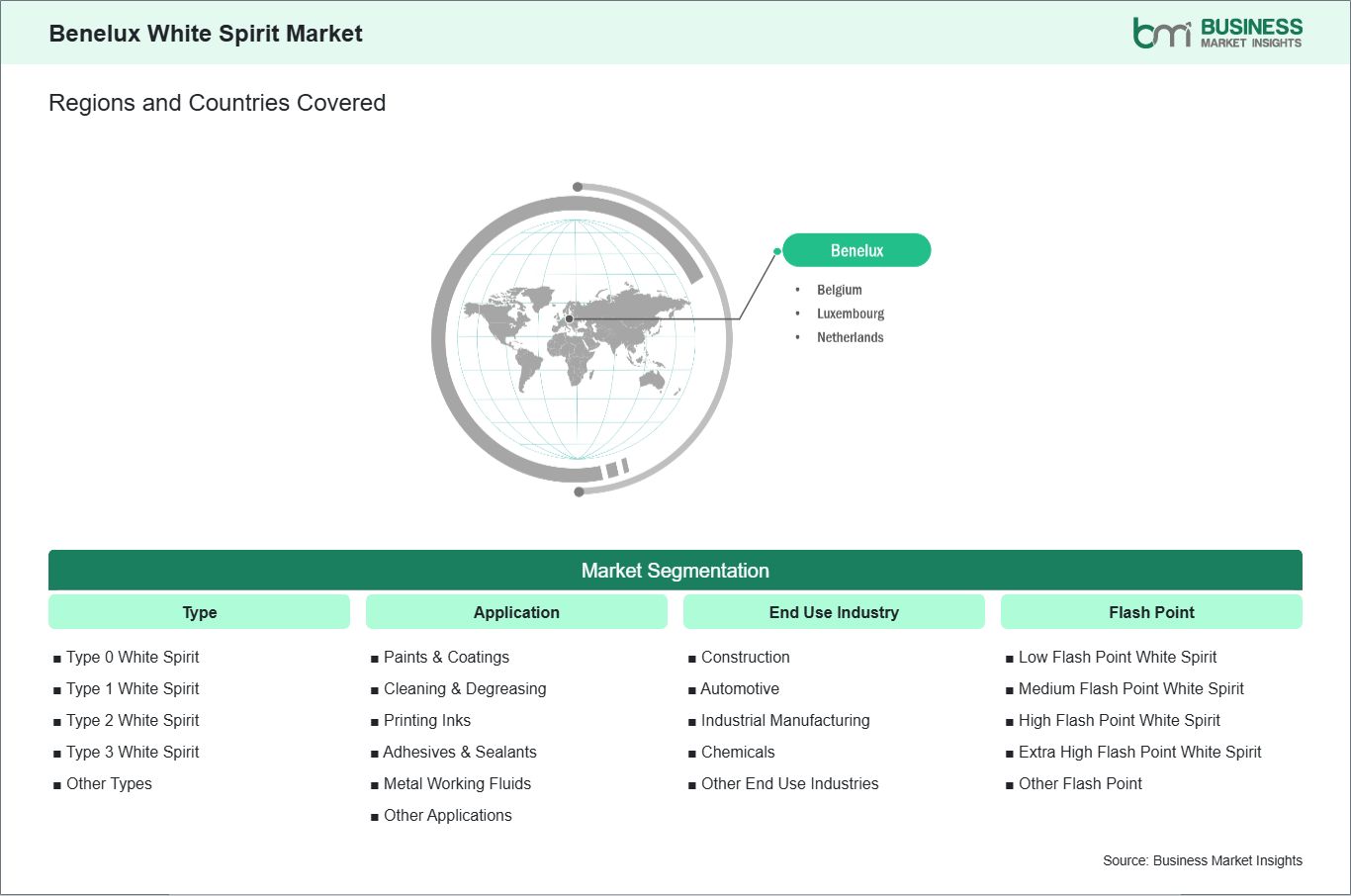Viewport: 1351px width, 896px height.
Task: Click Paints & Coatings entry
Action: (x=446, y=657)
